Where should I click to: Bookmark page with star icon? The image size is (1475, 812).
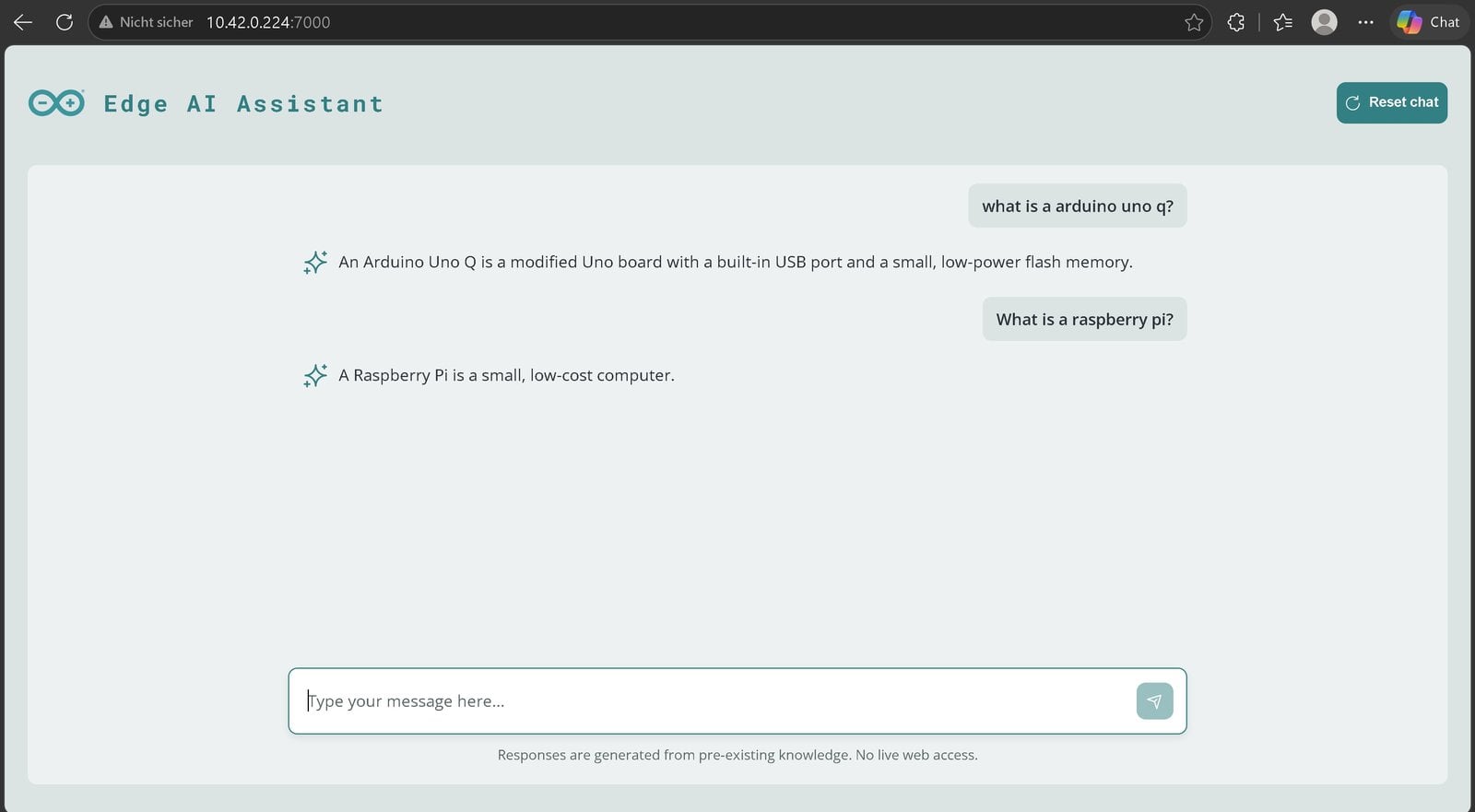tap(1194, 22)
